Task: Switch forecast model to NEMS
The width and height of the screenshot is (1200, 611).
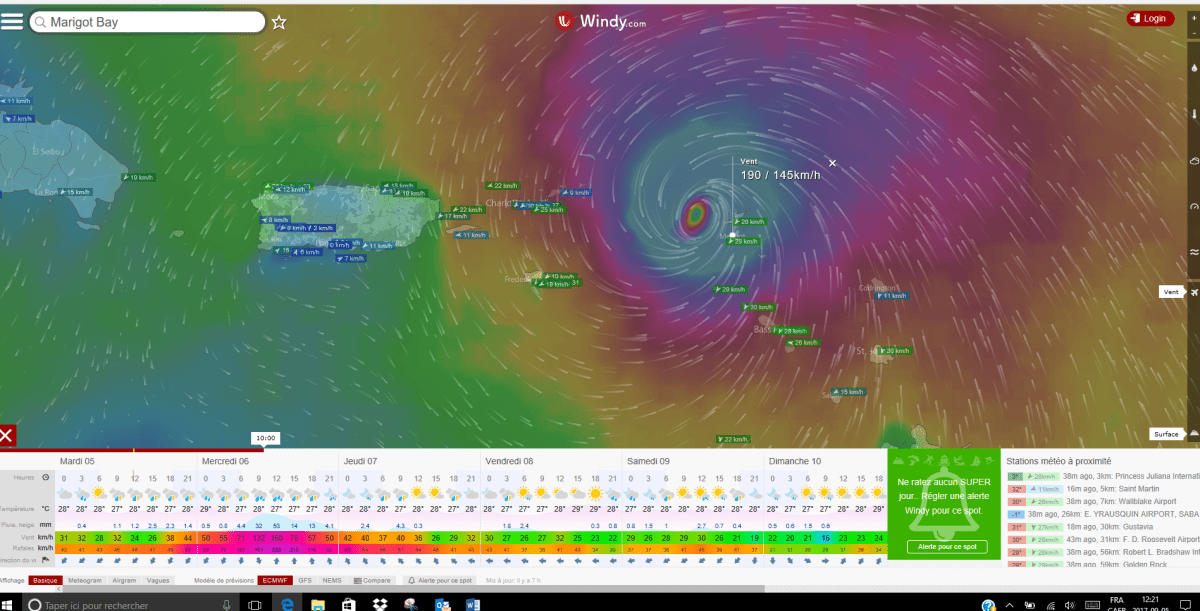Action: coord(332,580)
